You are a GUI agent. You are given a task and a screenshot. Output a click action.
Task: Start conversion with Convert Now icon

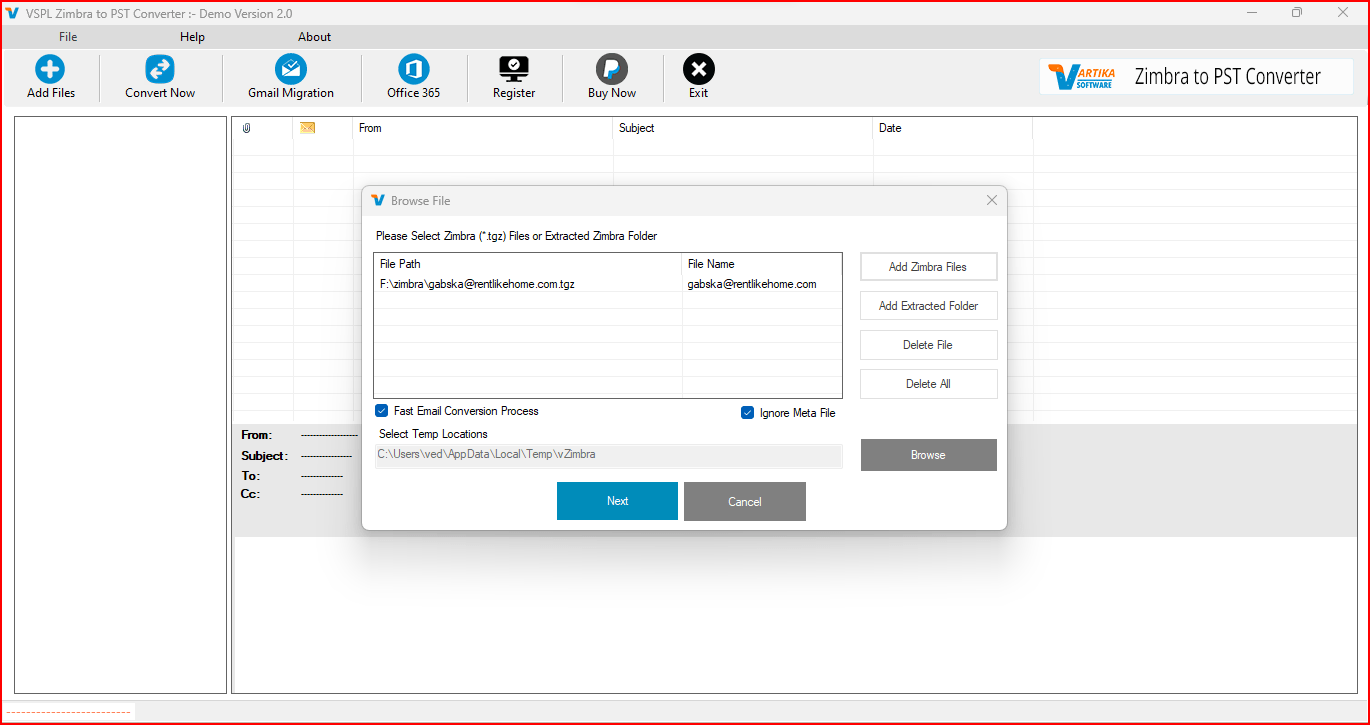pos(160,69)
